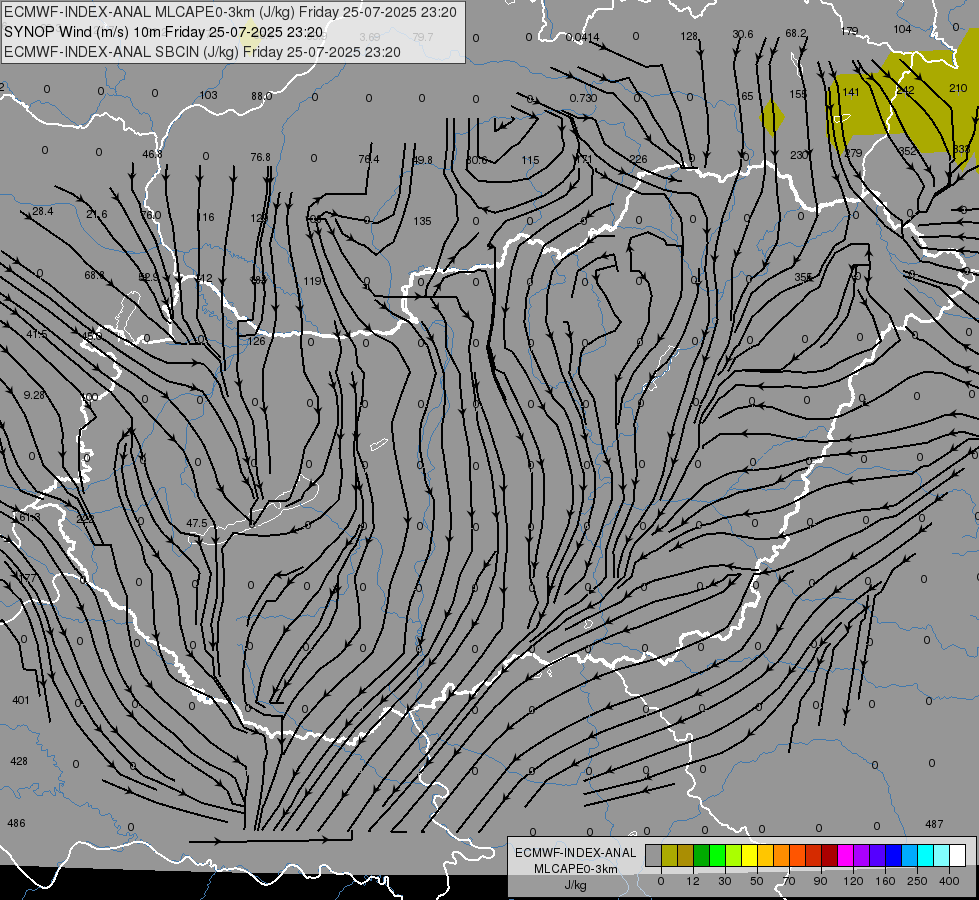979x900 pixels.
Task: Click the white swatch ending the legend
Action: (x=957, y=855)
